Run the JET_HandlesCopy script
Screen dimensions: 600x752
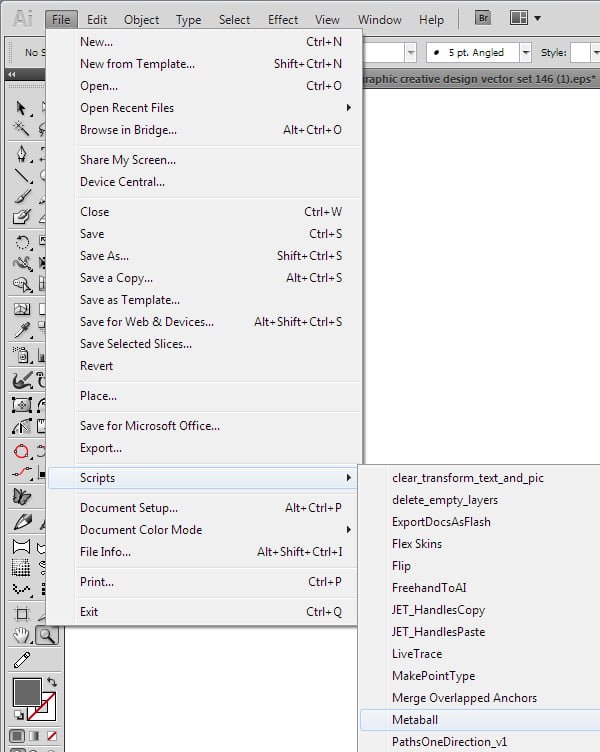480,610
